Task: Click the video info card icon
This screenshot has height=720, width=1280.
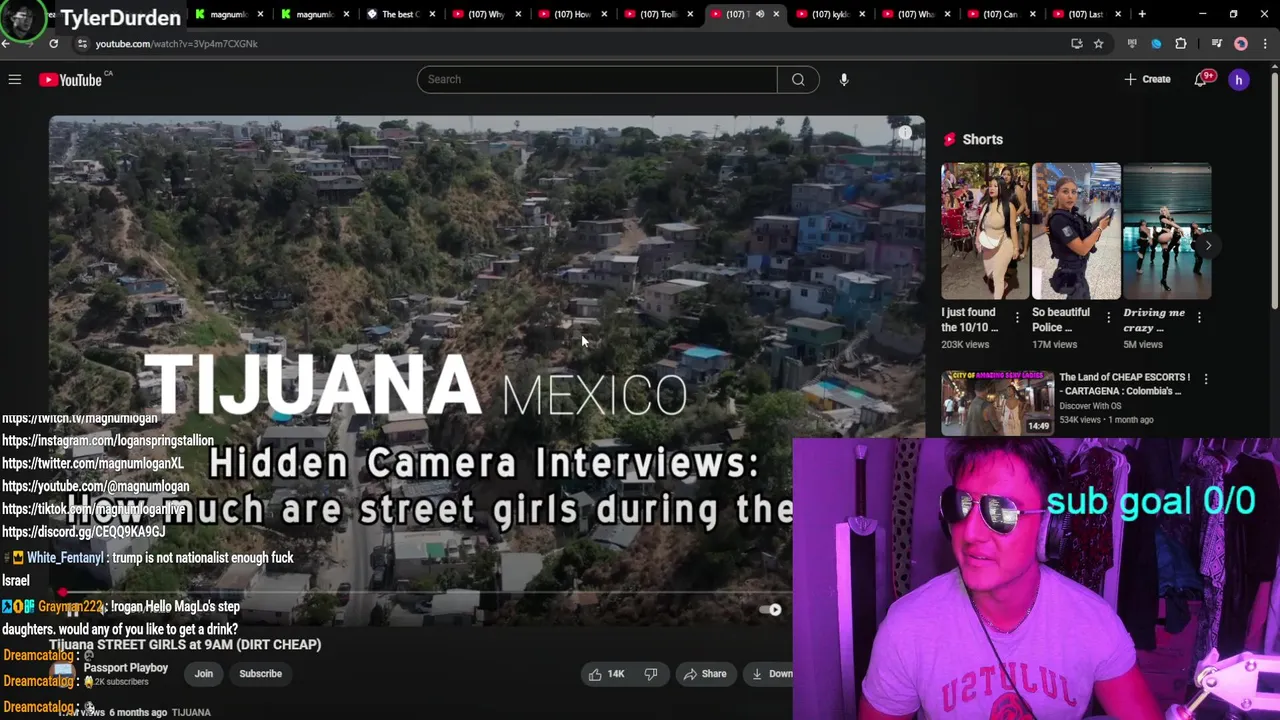Action: pos(905,133)
